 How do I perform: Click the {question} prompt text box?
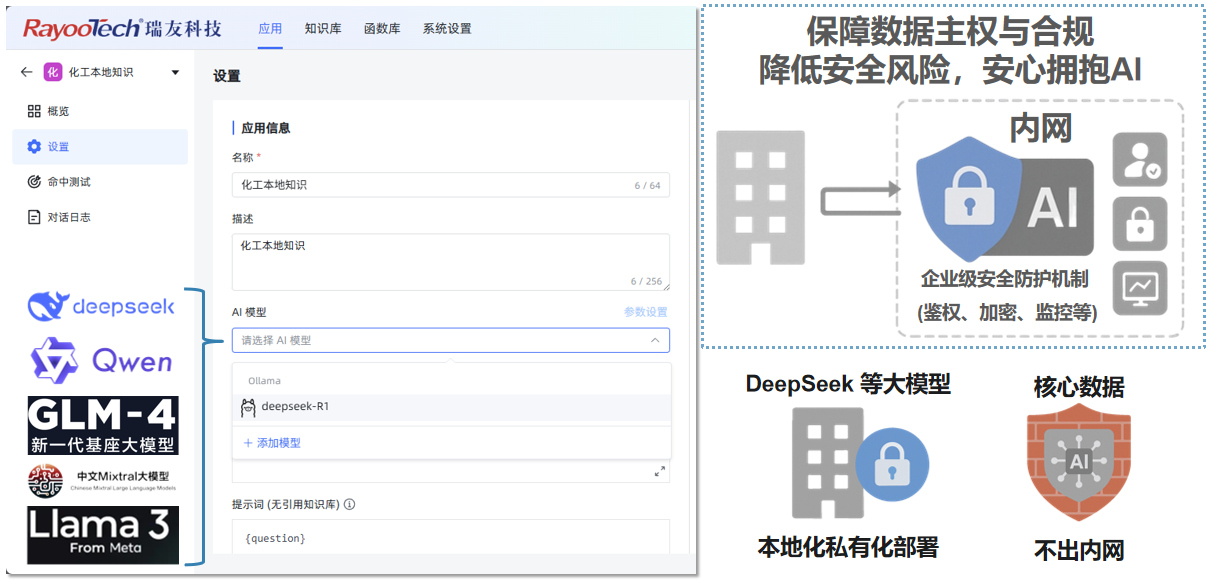(x=450, y=538)
